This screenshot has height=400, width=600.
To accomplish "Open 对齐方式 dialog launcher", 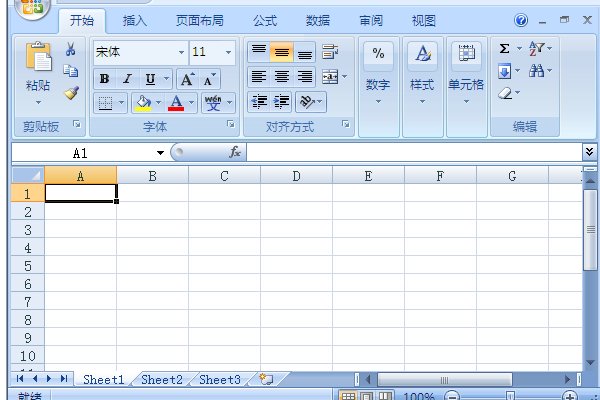I will (346, 124).
